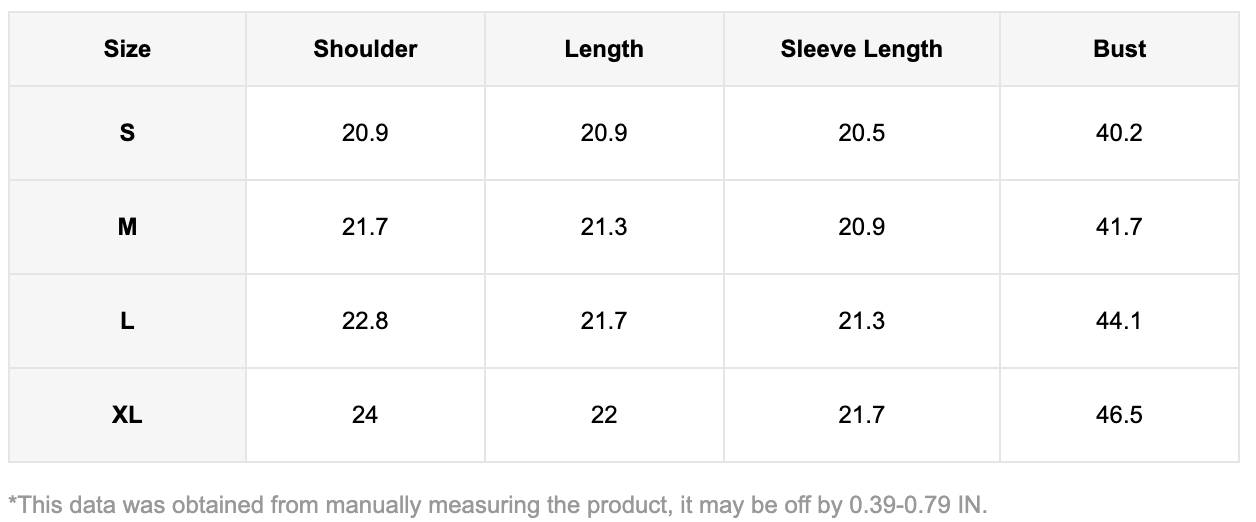This screenshot has width=1256, height=522.
Task: Click the Length value 22 for XL
Action: point(604,415)
